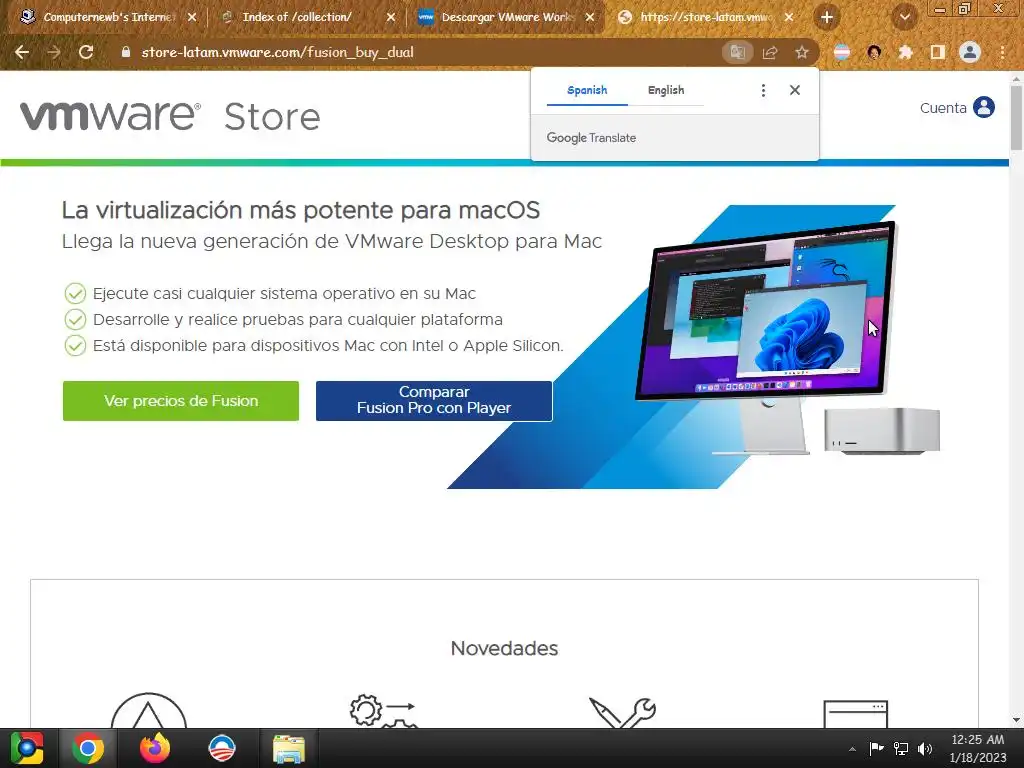Click the address bar URL field
Screen dimensions: 1024x768
pyautogui.click(x=418, y=52)
